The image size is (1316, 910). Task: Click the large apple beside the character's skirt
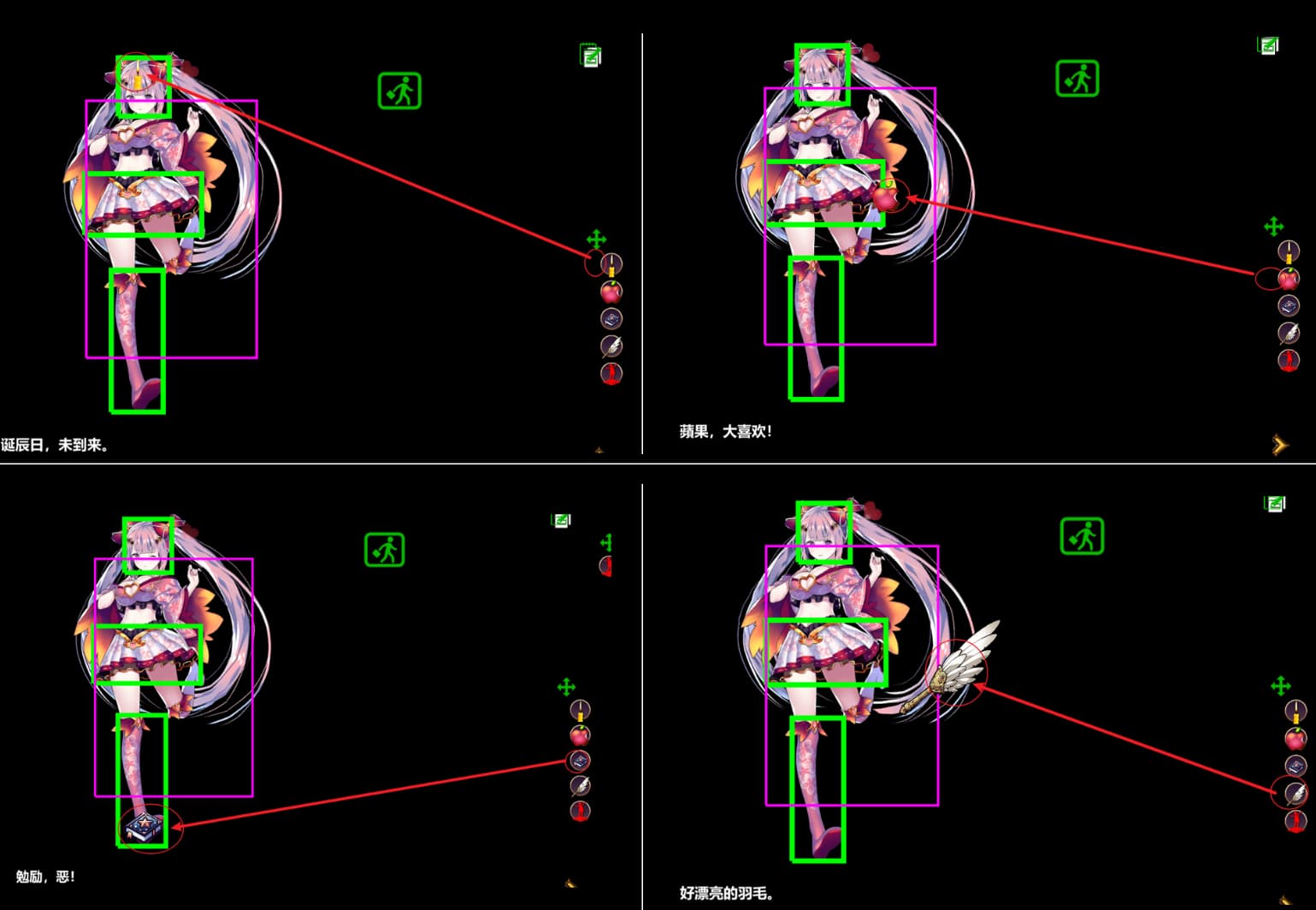point(887,197)
